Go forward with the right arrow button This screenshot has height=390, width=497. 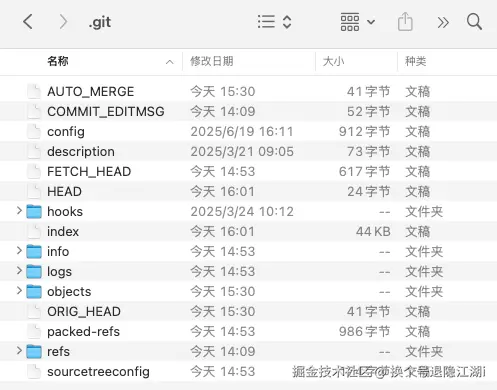[63, 22]
